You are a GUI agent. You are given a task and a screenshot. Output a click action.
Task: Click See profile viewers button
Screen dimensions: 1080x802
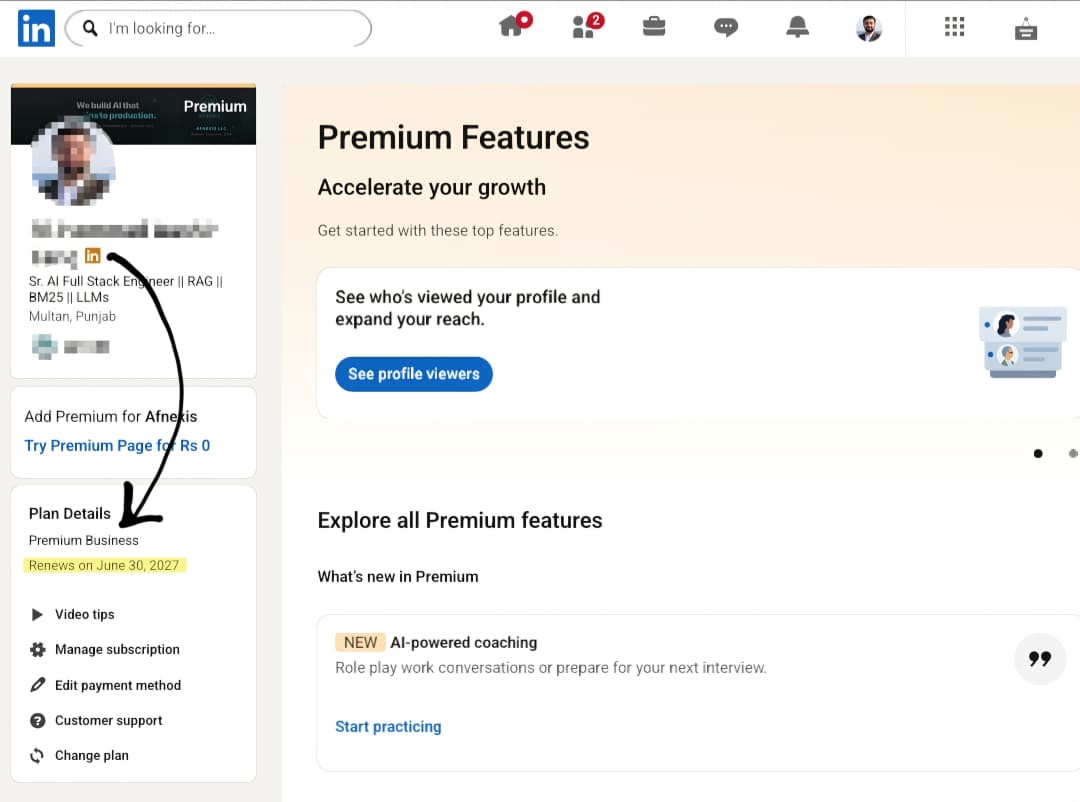click(x=413, y=374)
